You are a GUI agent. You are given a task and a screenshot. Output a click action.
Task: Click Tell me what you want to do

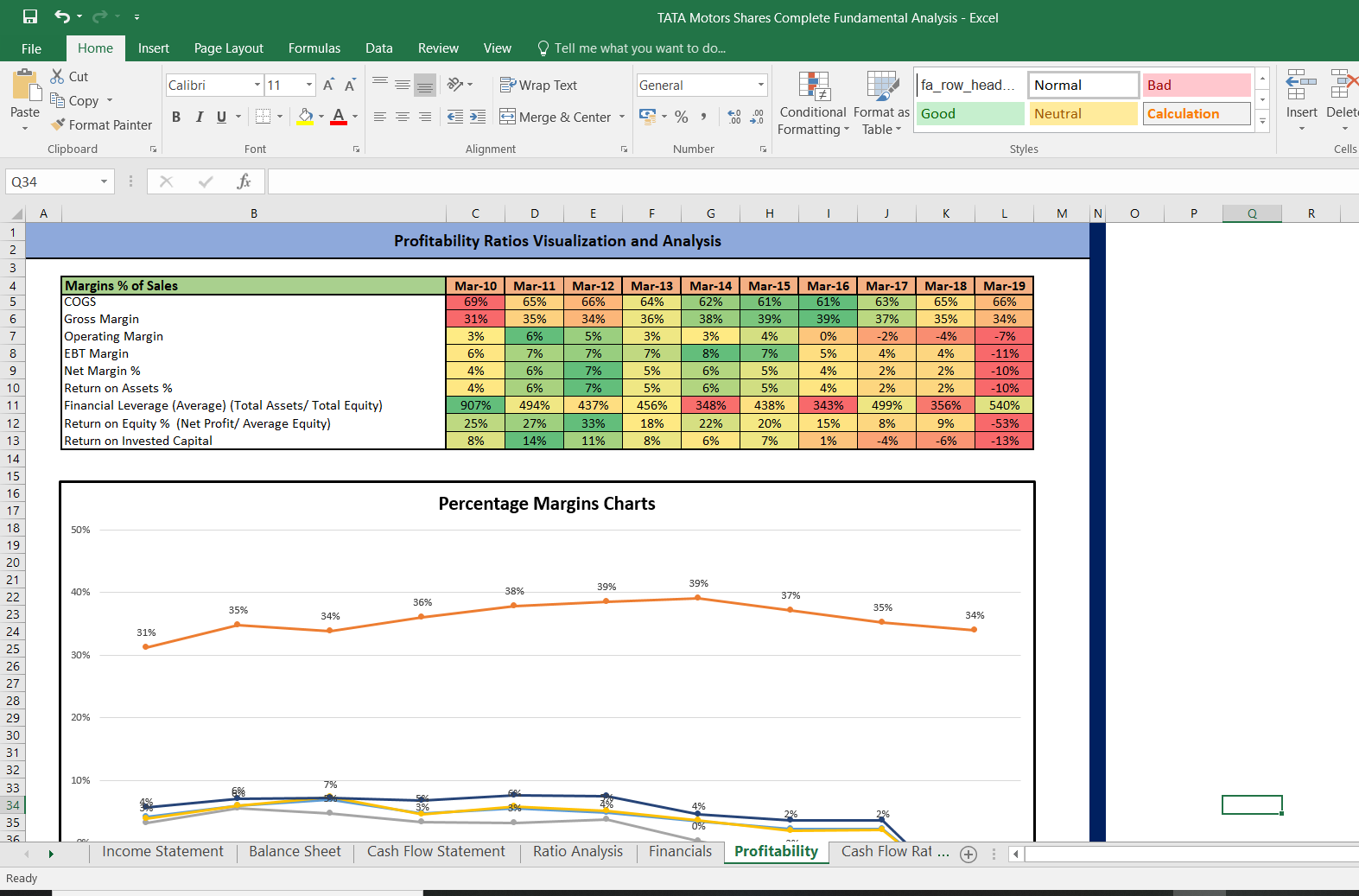click(x=632, y=48)
